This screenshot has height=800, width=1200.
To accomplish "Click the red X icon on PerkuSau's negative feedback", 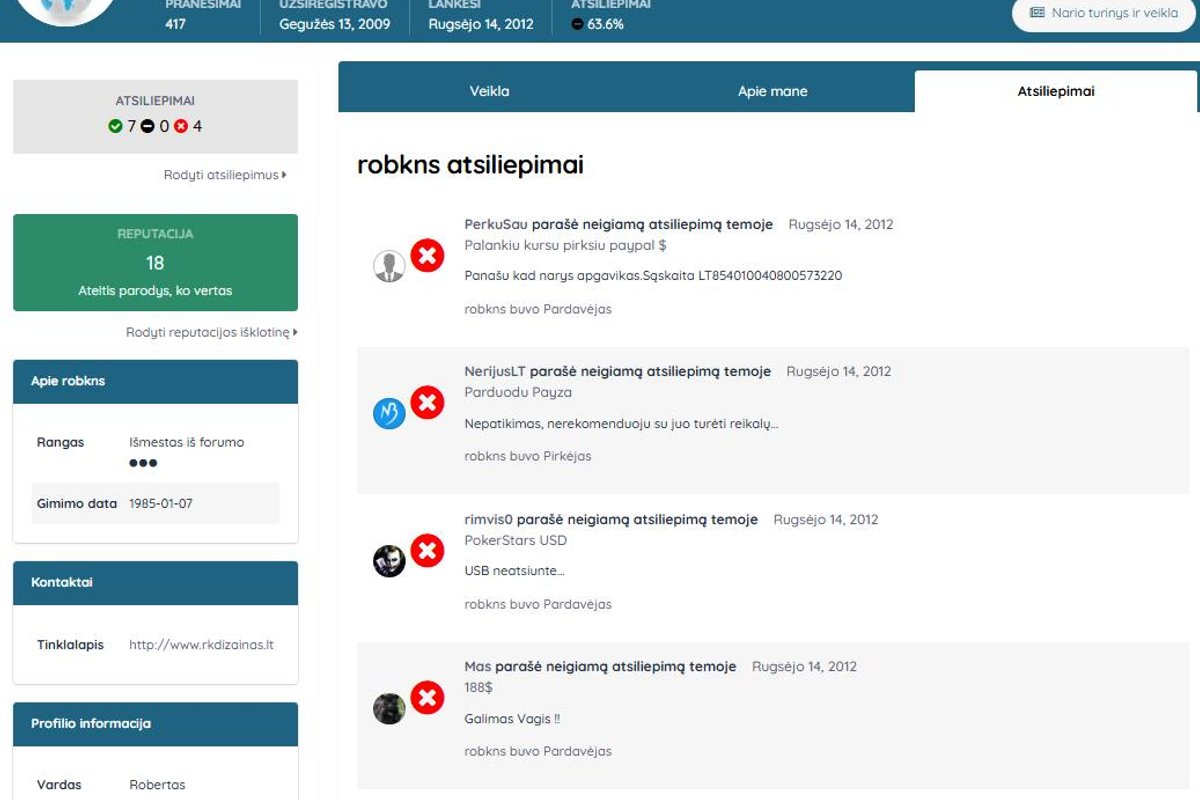I will pos(427,255).
